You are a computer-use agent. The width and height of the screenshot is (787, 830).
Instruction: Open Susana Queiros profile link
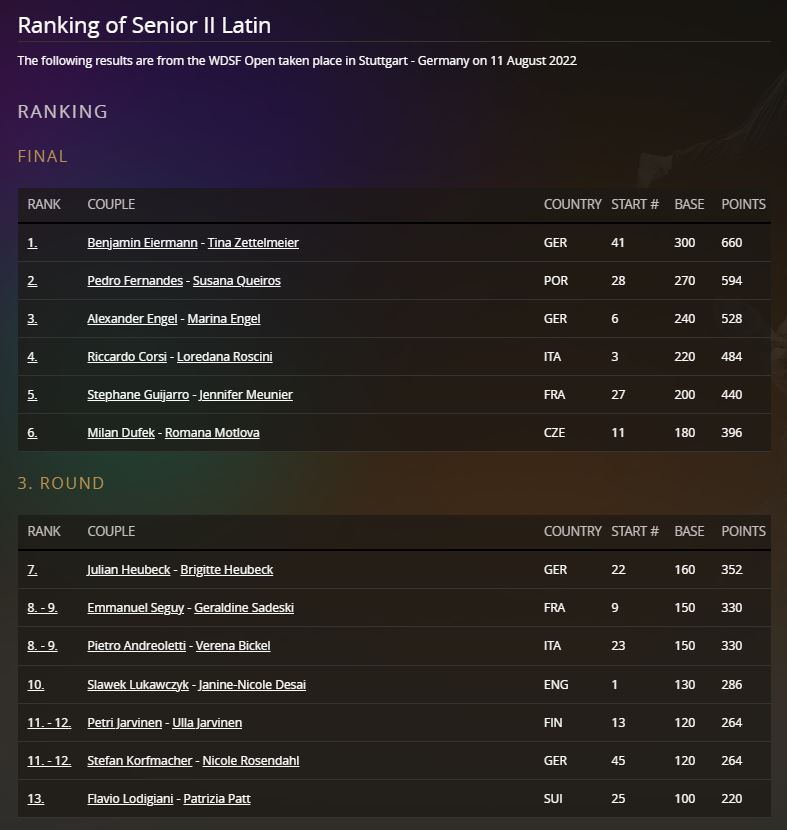click(237, 281)
